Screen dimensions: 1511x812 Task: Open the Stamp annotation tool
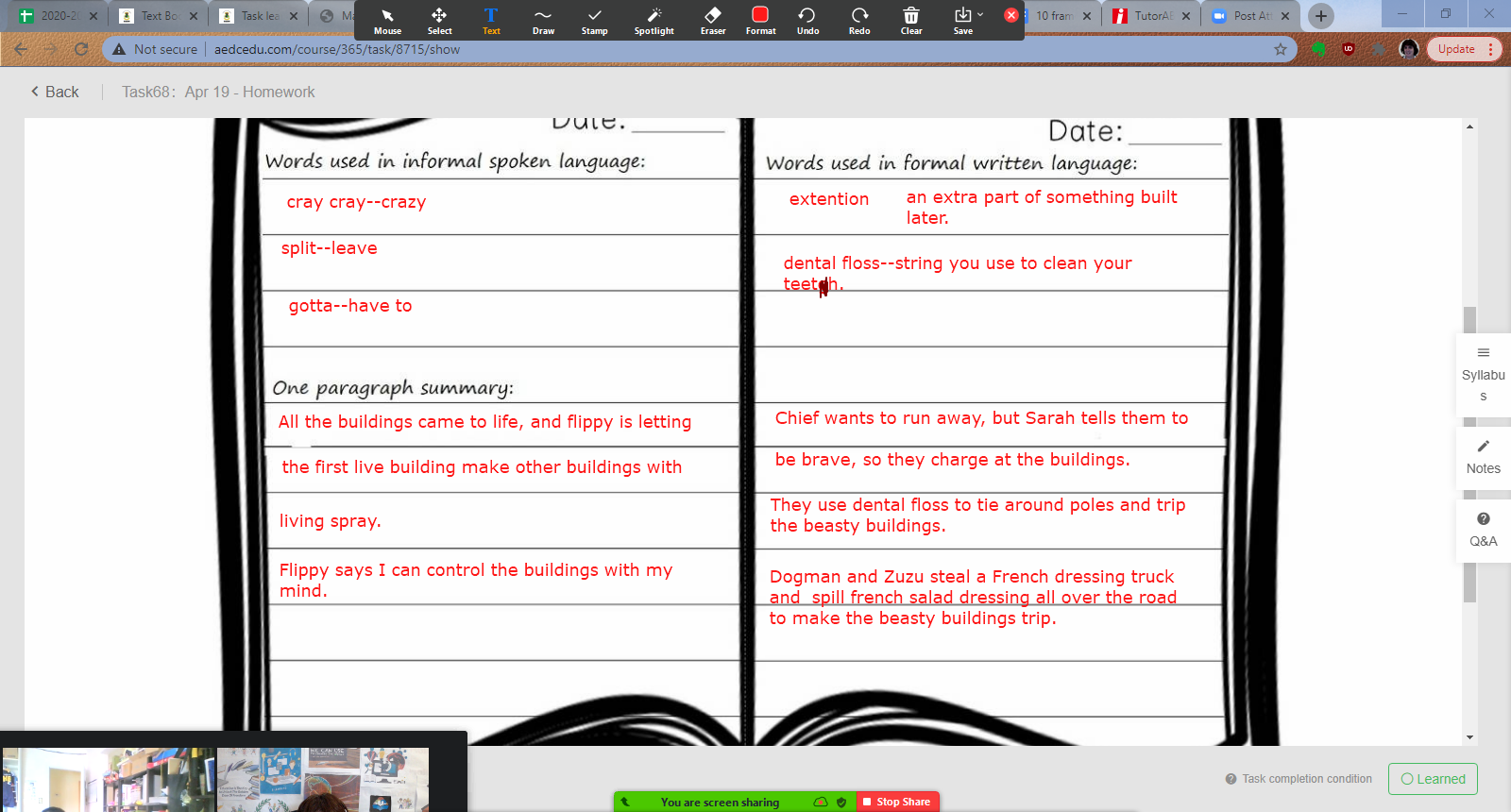click(x=594, y=21)
